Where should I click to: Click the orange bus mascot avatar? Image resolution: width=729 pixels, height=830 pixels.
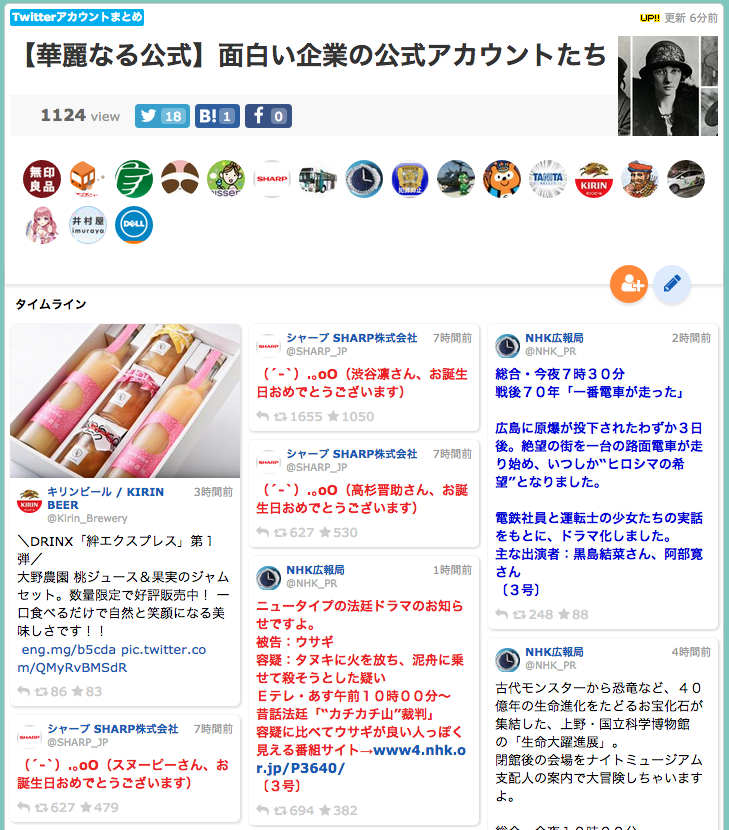pos(88,179)
